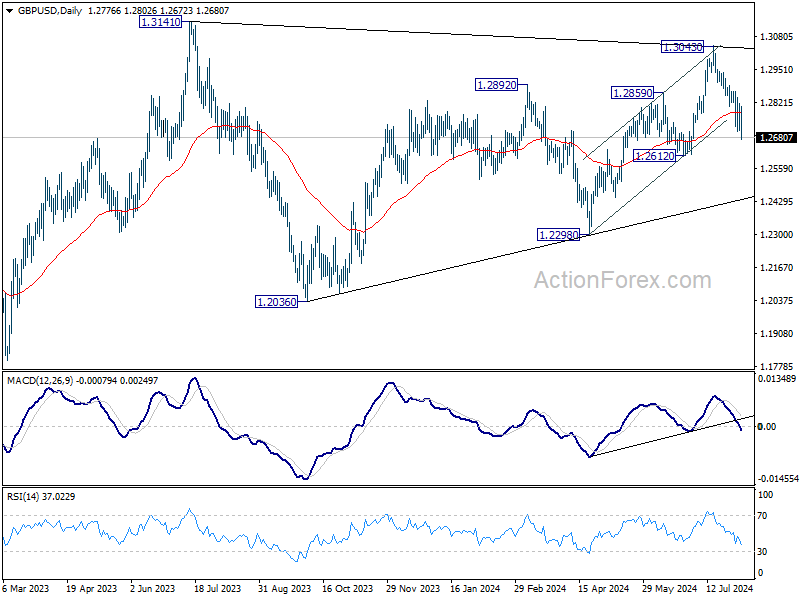Click the 6 Mar 2023 date marker
The image size is (800, 600).
[26, 588]
